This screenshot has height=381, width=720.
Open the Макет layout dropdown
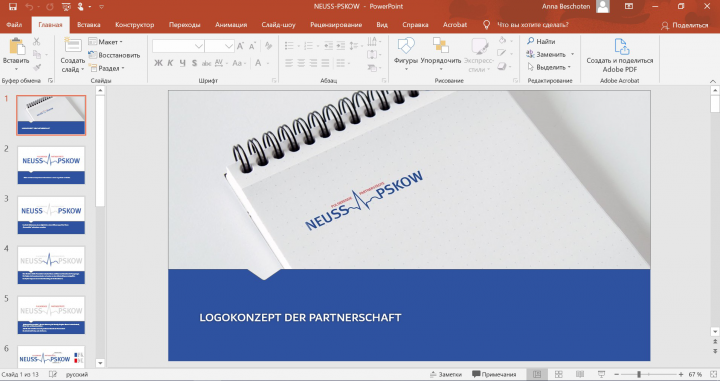click(x=106, y=42)
